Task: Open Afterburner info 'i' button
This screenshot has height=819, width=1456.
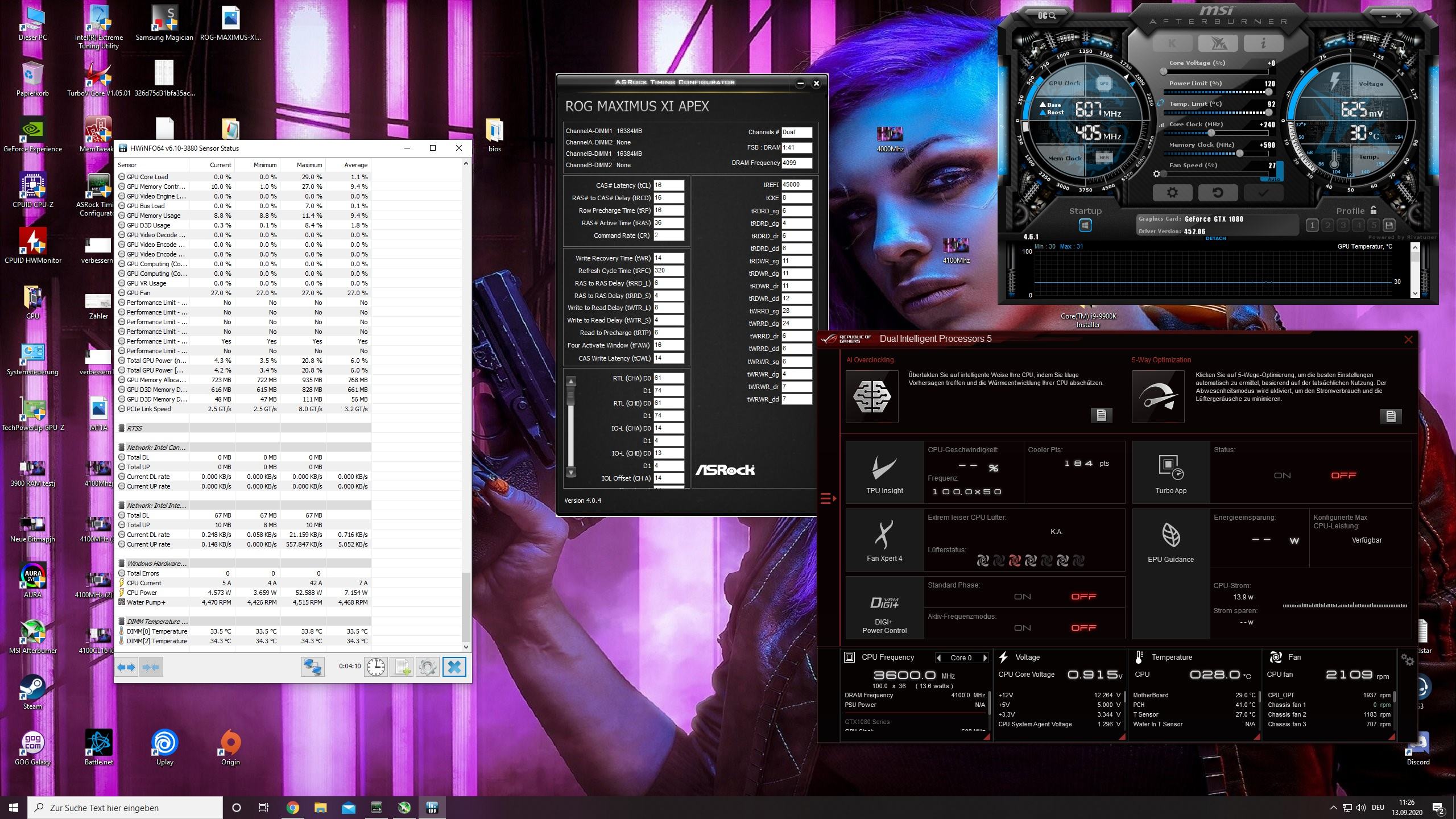Action: coord(1263,43)
